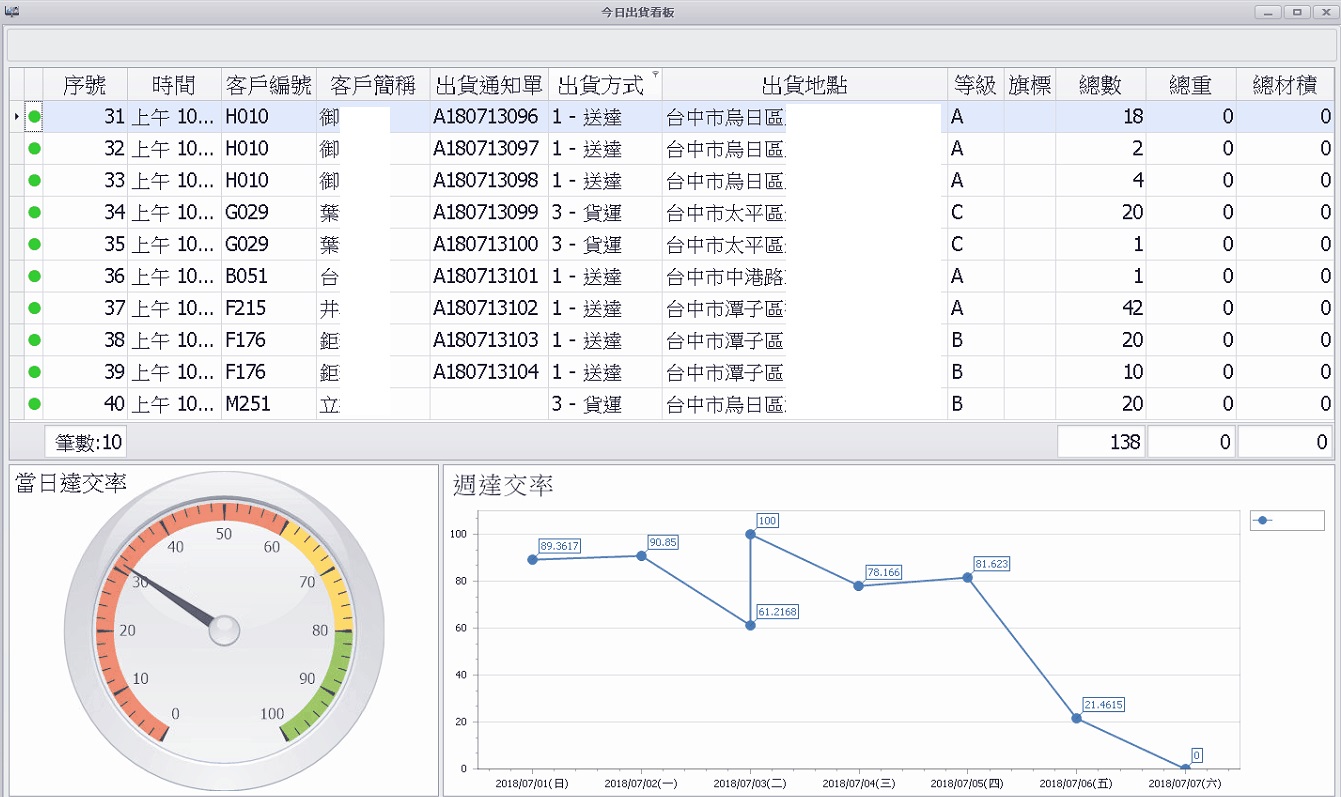The width and height of the screenshot is (1341, 797).
Task: Open the filter on the 出貨方式 column header
Action: coord(655,75)
